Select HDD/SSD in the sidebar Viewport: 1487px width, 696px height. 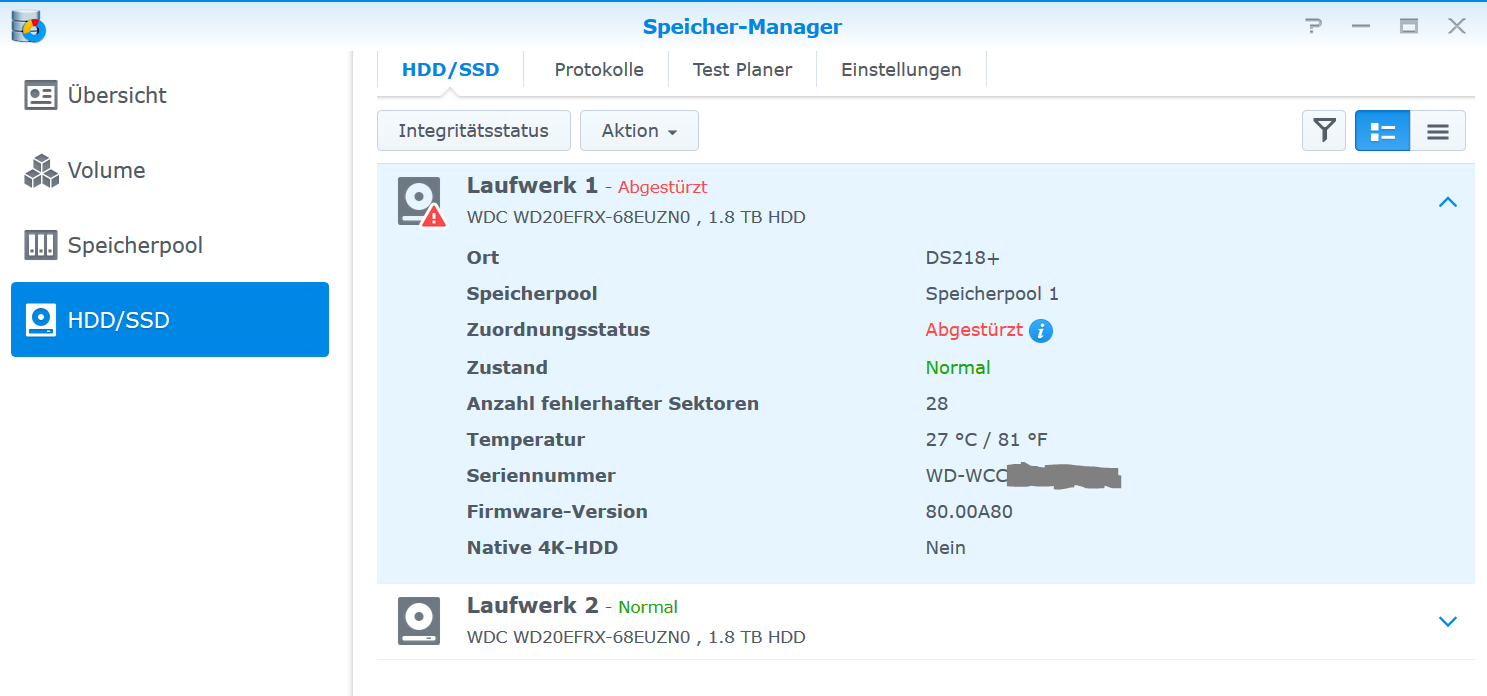point(170,320)
